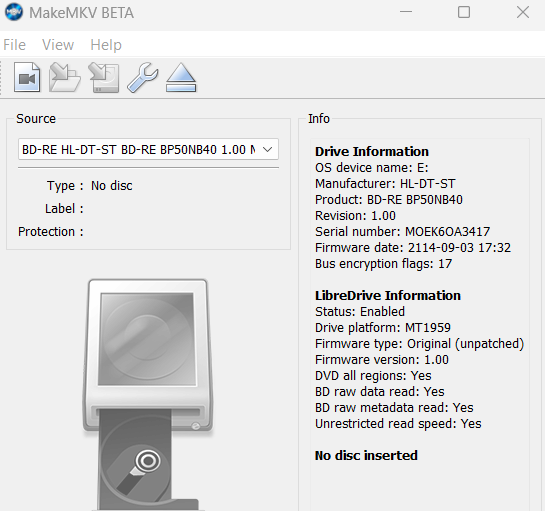545x511 pixels.
Task: Open the Help menu
Action: click(106, 45)
